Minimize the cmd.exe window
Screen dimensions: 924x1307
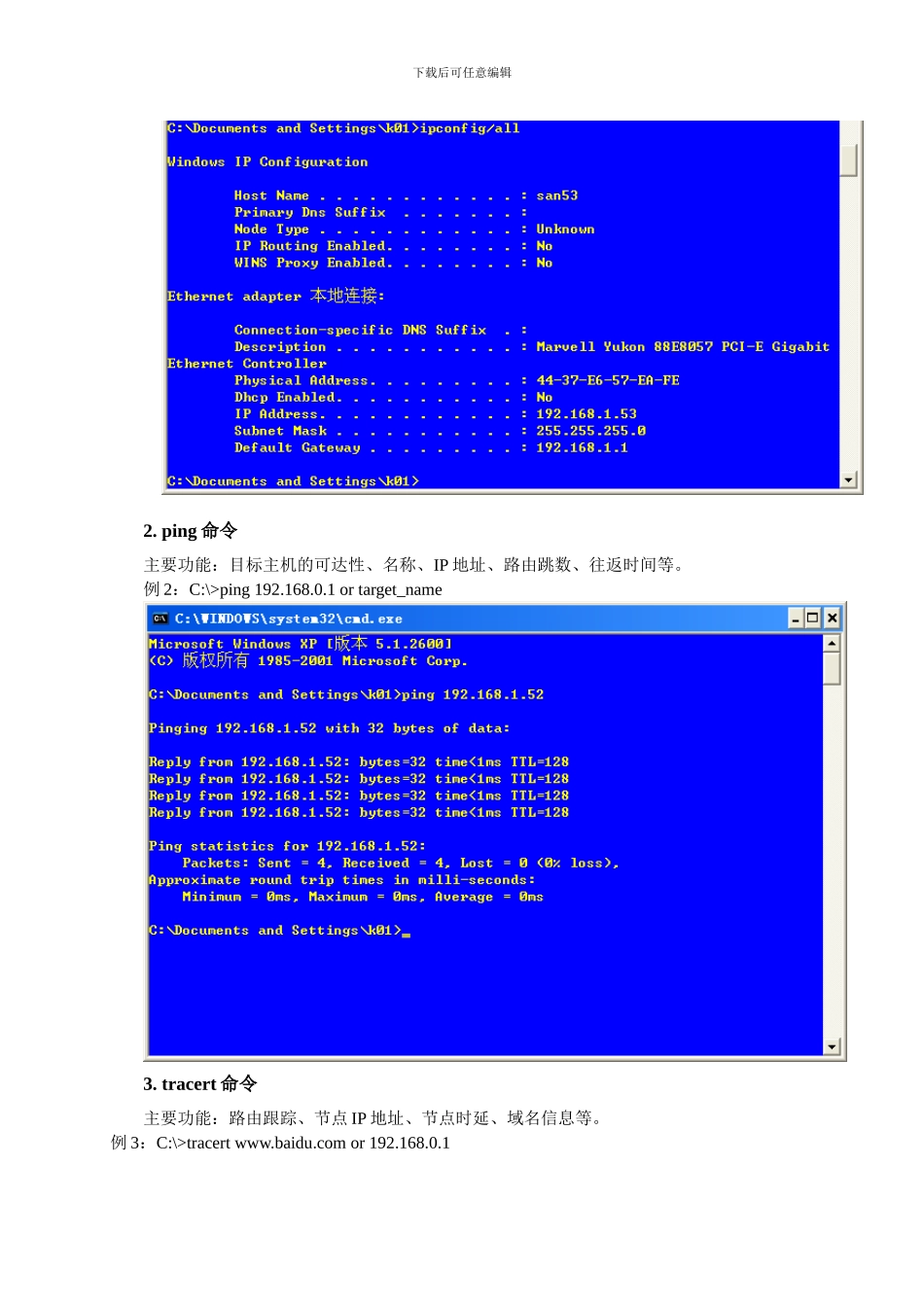(796, 618)
